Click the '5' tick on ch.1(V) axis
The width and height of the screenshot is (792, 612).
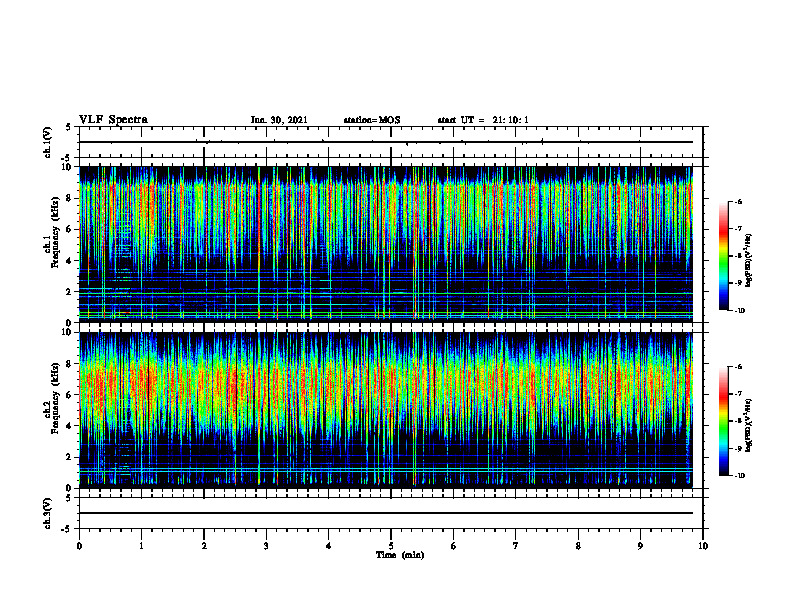[x=68, y=127]
